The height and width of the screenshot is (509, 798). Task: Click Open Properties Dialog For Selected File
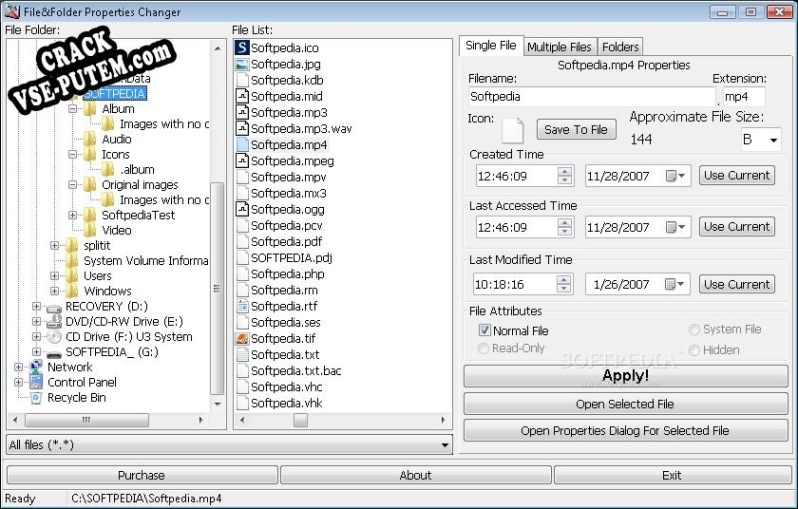[625, 431]
